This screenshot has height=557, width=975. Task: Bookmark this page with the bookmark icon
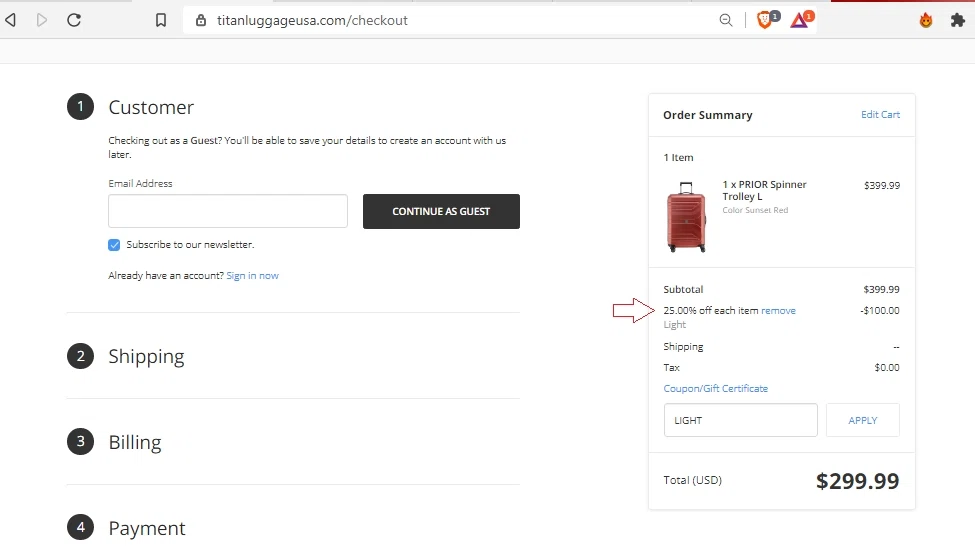[161, 20]
